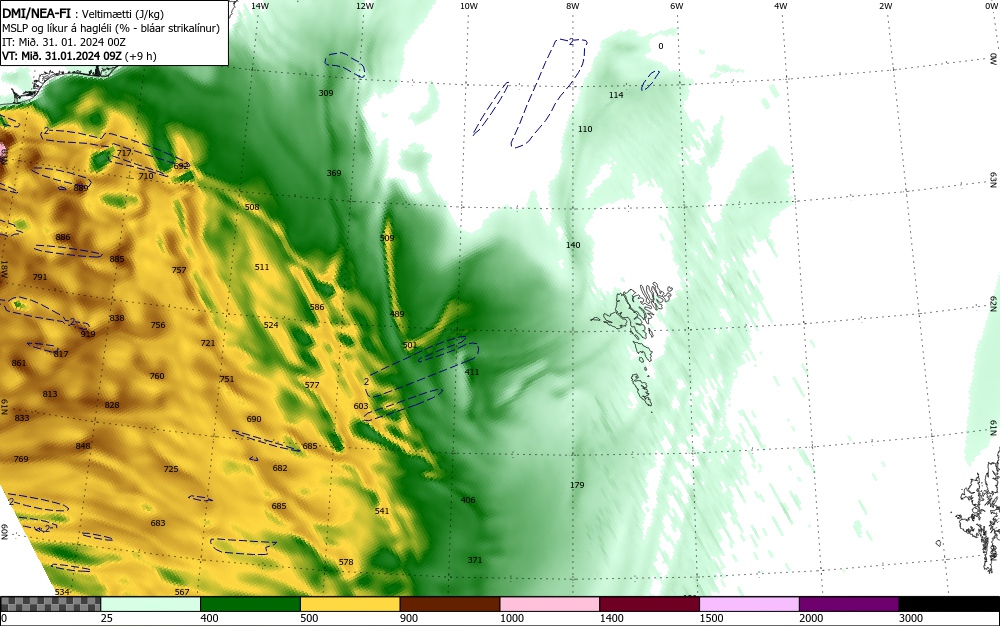This screenshot has height=626, width=1000.
Task: Select the dark green 400–500 legend swatch
Action: click(x=250, y=604)
